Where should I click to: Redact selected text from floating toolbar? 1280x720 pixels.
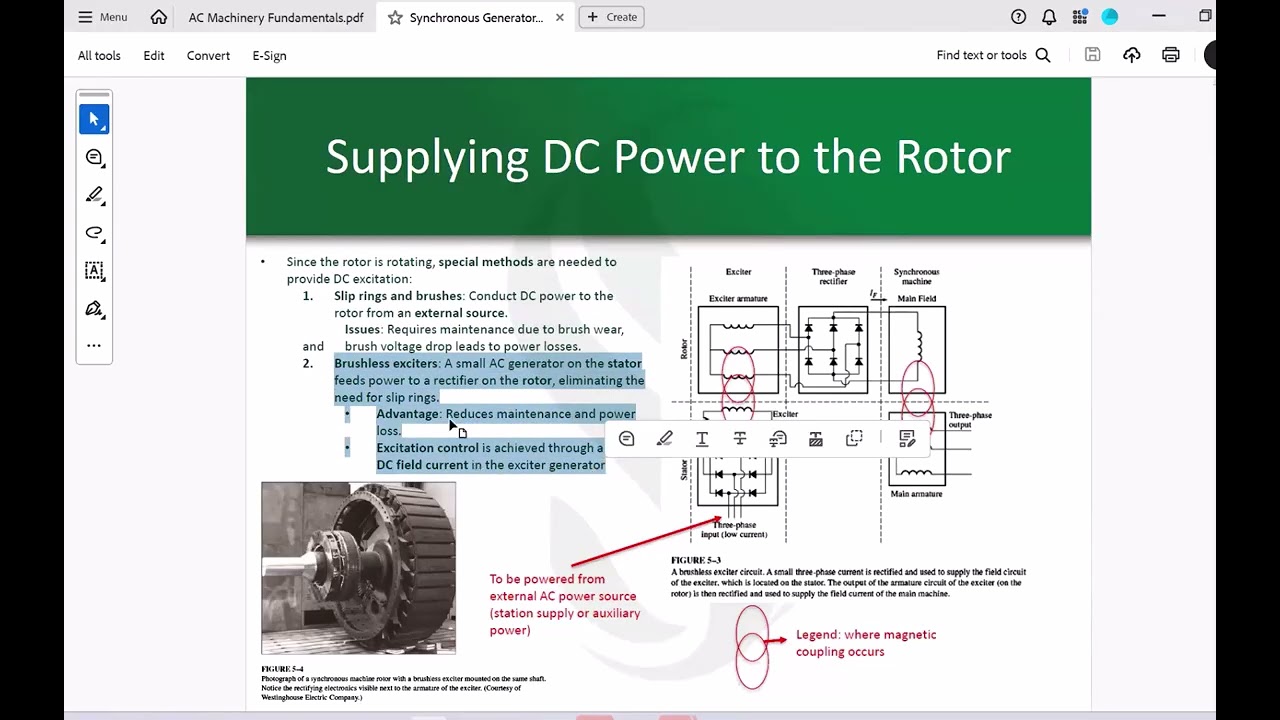pyautogui.click(x=816, y=439)
